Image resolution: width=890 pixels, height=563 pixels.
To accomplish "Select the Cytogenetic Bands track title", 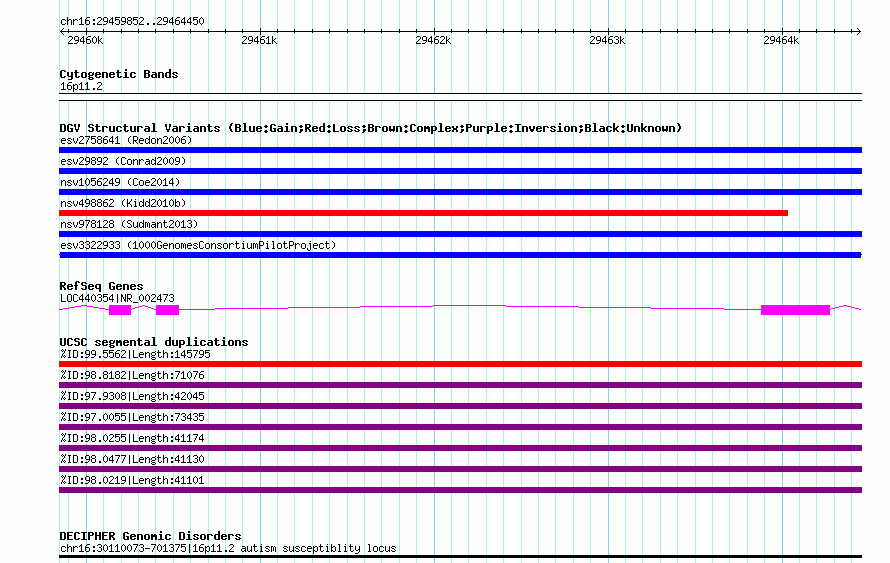I will click(119, 74).
